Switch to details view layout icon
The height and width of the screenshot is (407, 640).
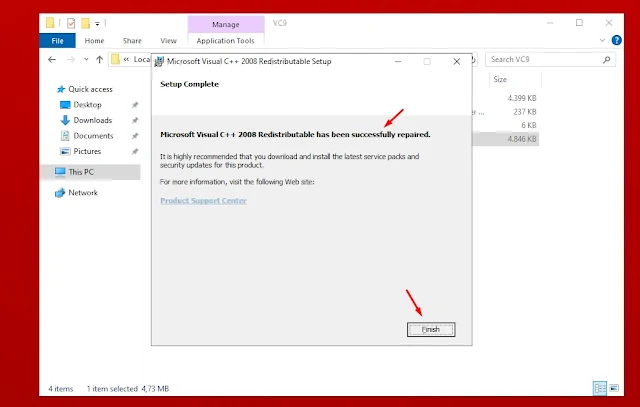pos(600,388)
